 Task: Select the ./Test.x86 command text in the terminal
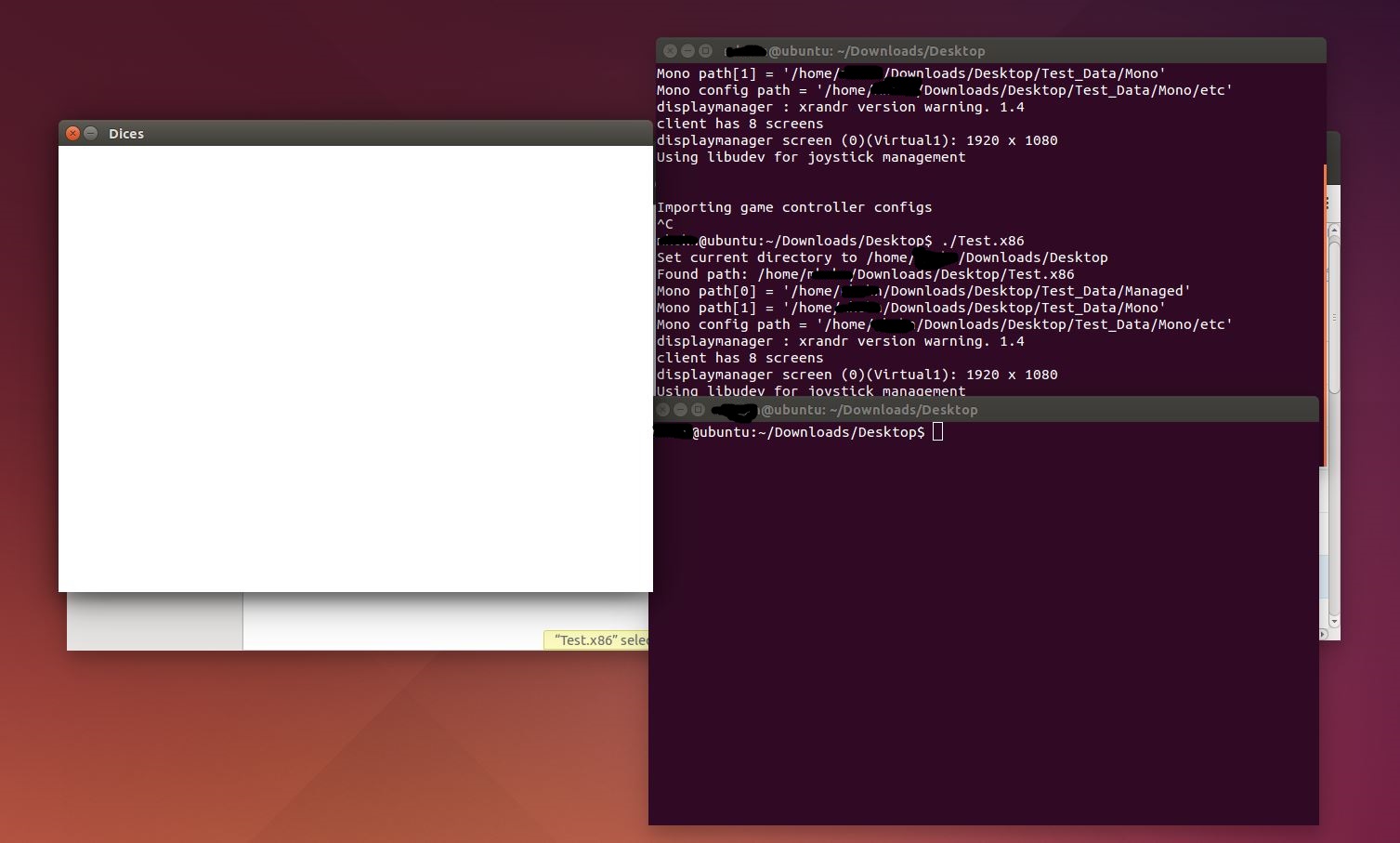click(x=988, y=240)
